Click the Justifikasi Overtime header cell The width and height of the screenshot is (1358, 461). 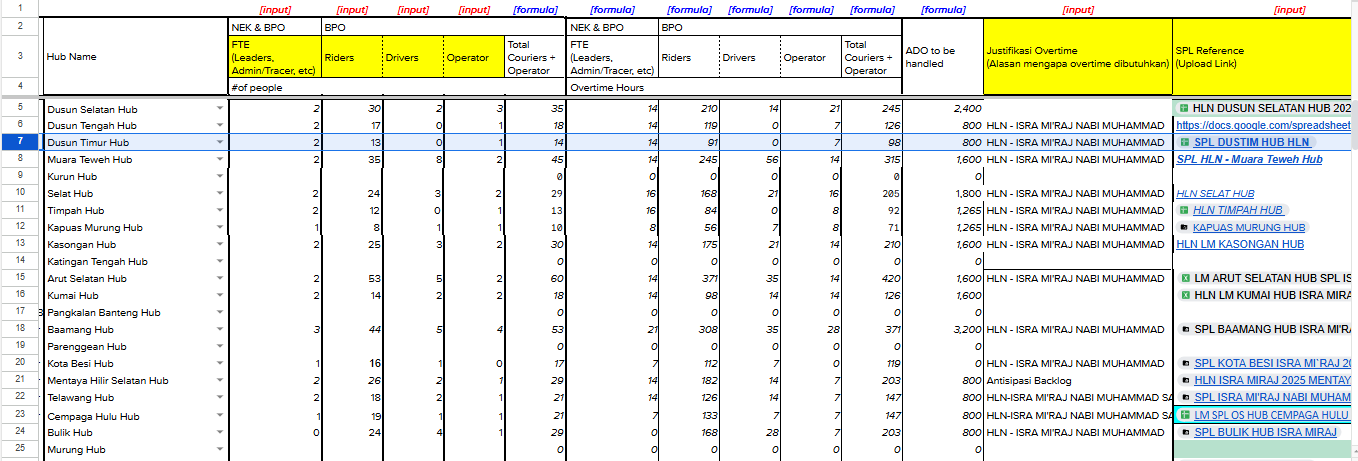pyautogui.click(x=1078, y=57)
